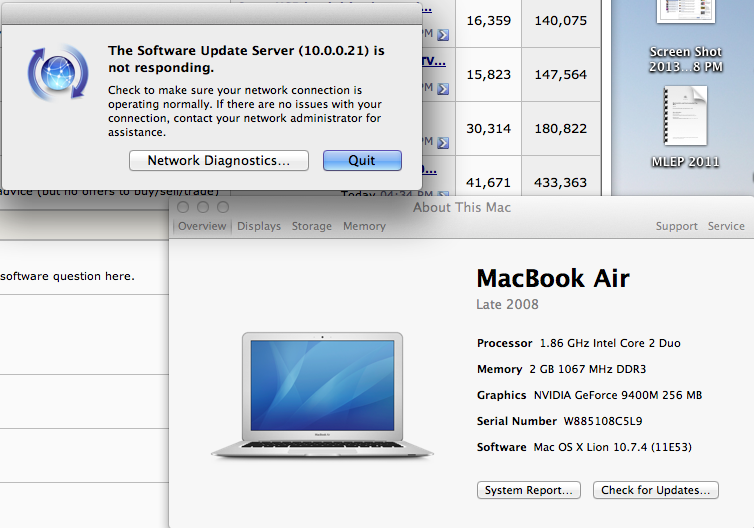
Task: Open System Report in About This Mac
Action: 528,490
